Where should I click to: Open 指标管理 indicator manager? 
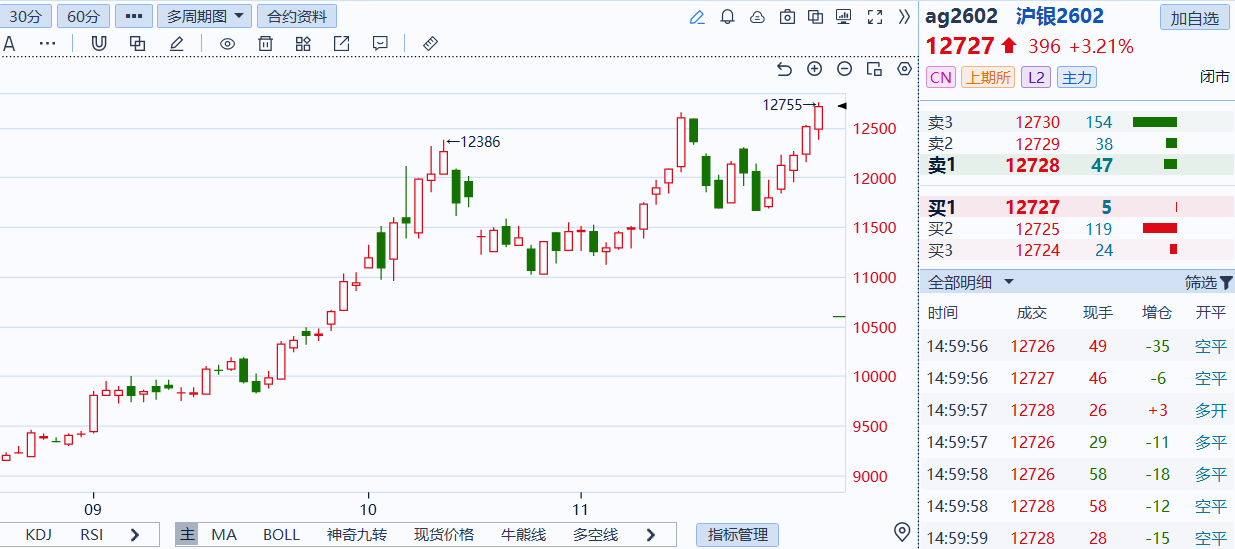[737, 535]
